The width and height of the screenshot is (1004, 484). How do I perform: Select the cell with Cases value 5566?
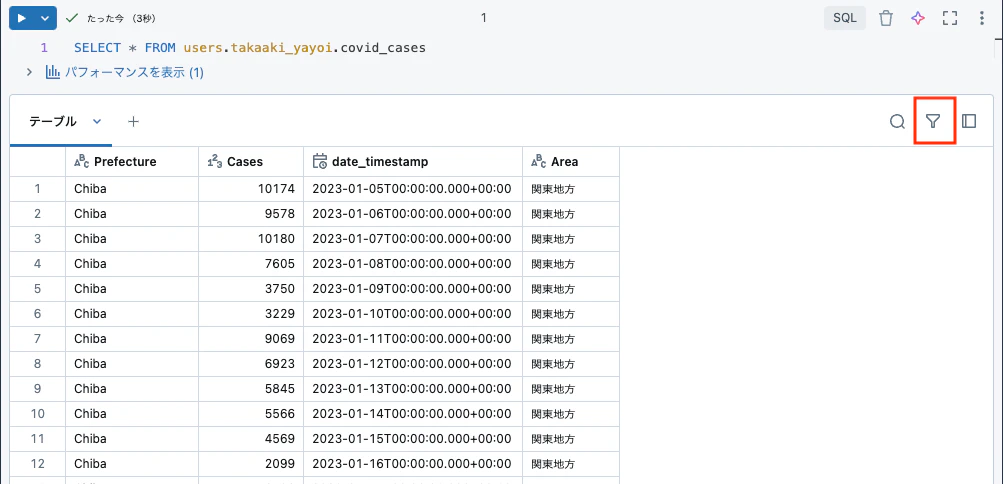click(251, 414)
